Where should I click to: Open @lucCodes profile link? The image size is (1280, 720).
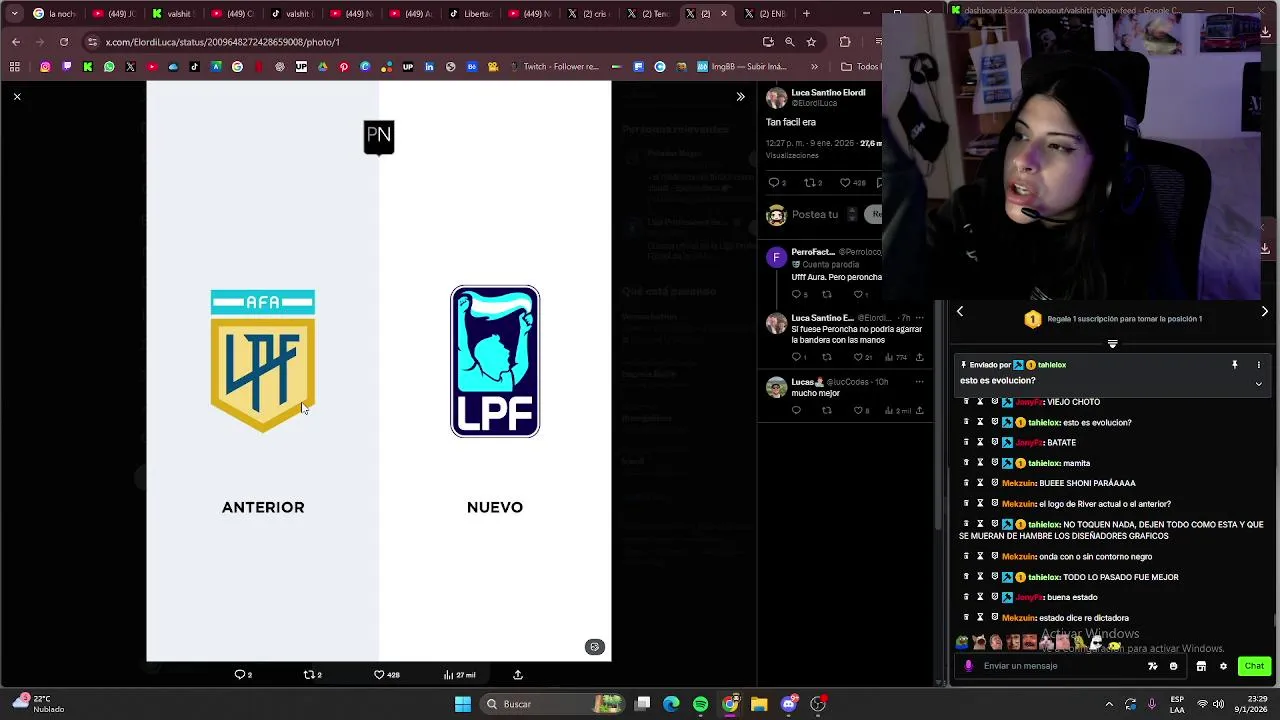tap(847, 382)
